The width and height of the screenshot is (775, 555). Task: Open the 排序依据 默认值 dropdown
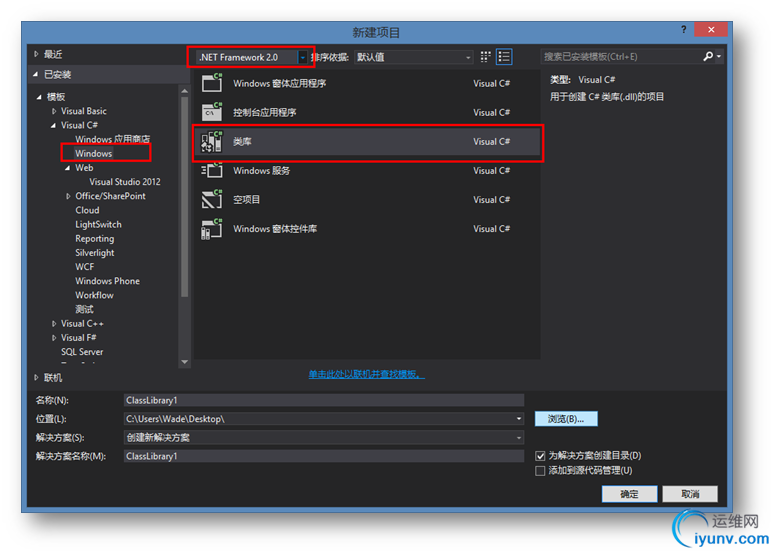413,57
